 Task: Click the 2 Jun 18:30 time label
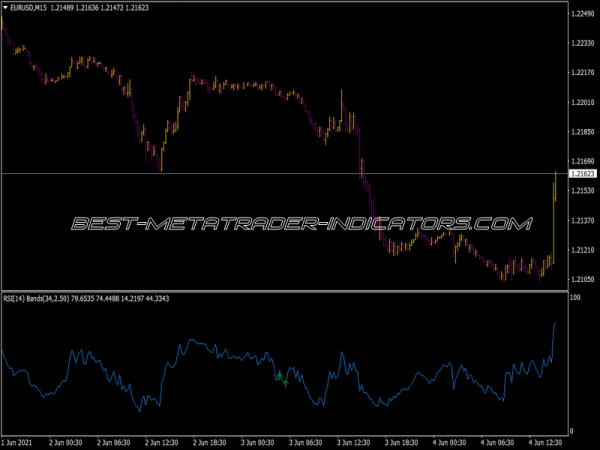pos(209,443)
